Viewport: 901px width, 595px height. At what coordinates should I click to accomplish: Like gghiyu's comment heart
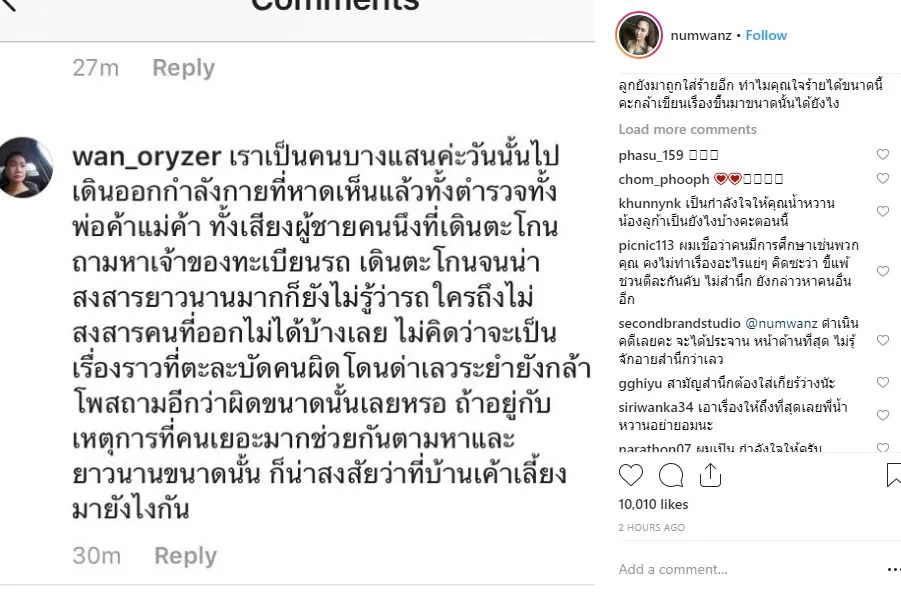click(x=883, y=382)
